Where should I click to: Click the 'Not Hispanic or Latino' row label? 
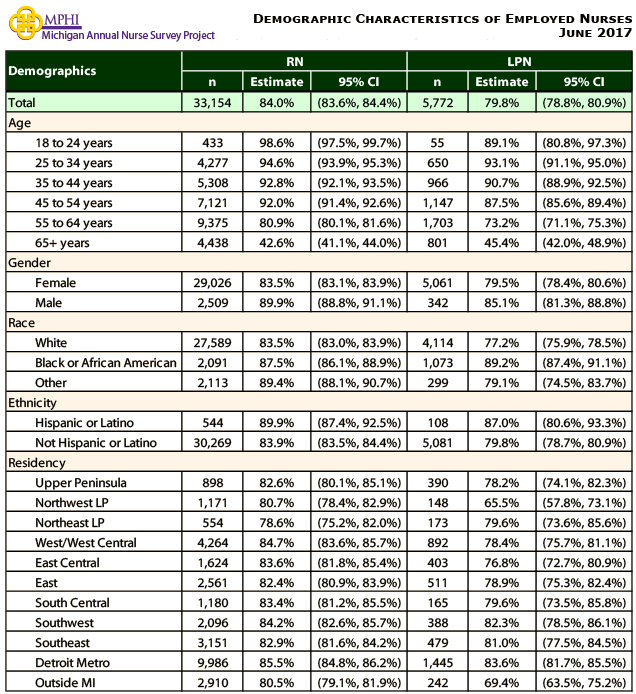(x=96, y=443)
